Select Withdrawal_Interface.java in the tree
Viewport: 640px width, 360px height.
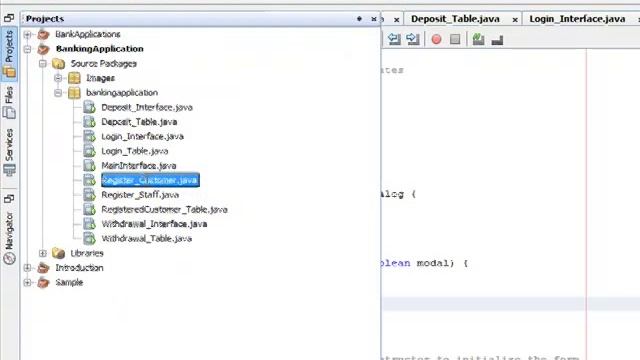154,224
